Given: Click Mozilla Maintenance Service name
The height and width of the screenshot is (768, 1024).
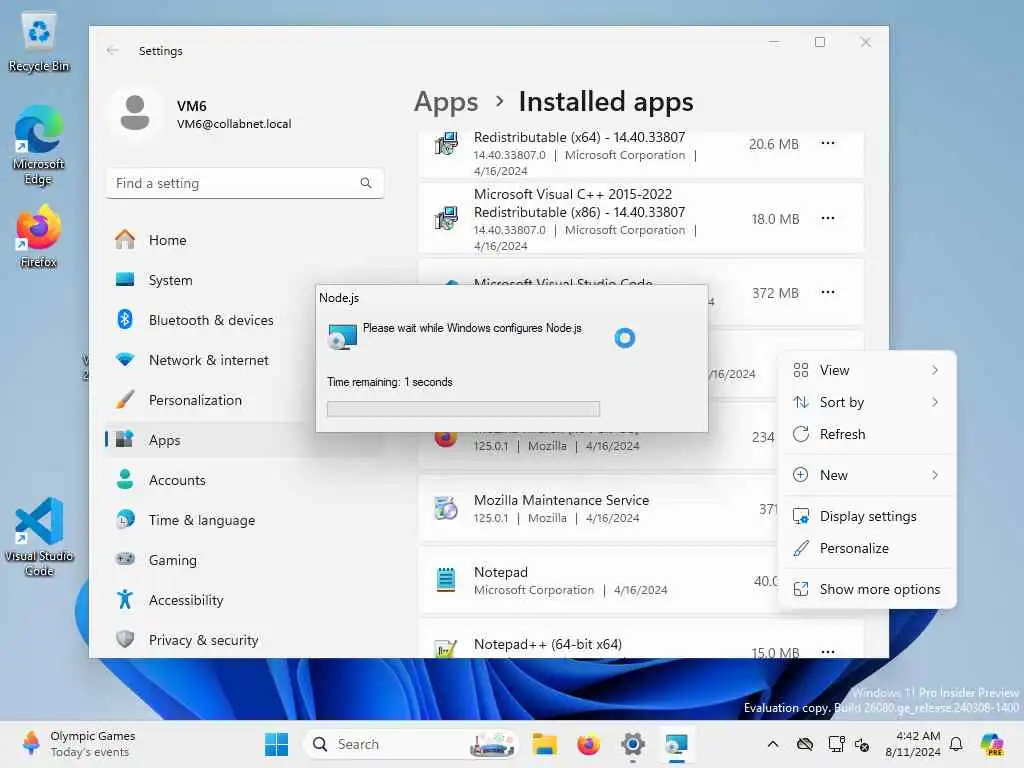Looking at the screenshot, I should point(562,500).
